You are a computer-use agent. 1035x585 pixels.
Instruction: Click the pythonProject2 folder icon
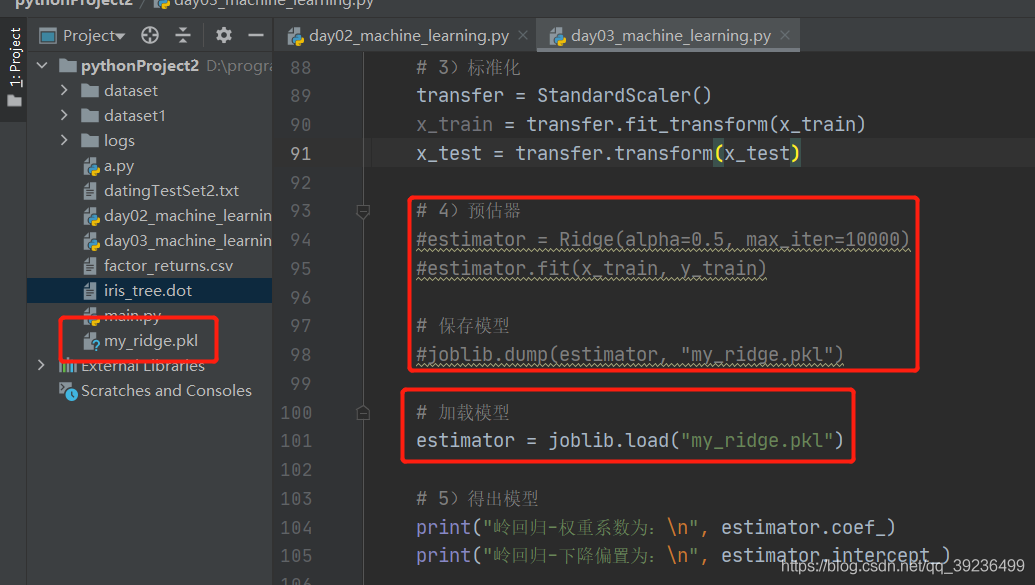(x=67, y=65)
